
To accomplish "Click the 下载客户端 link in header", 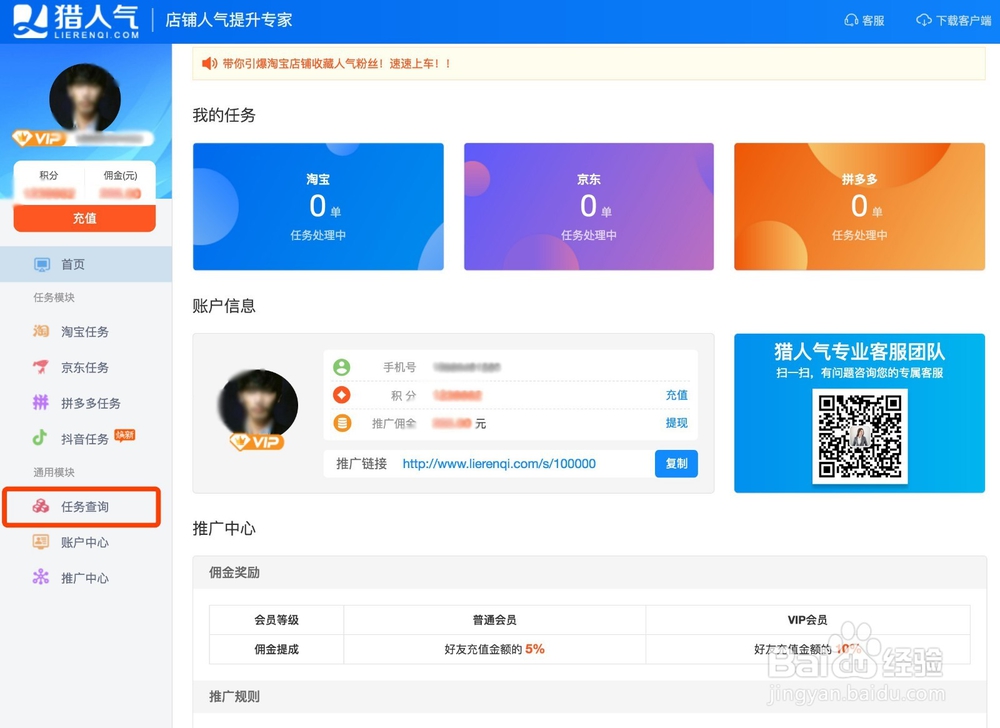I will tap(954, 20).
